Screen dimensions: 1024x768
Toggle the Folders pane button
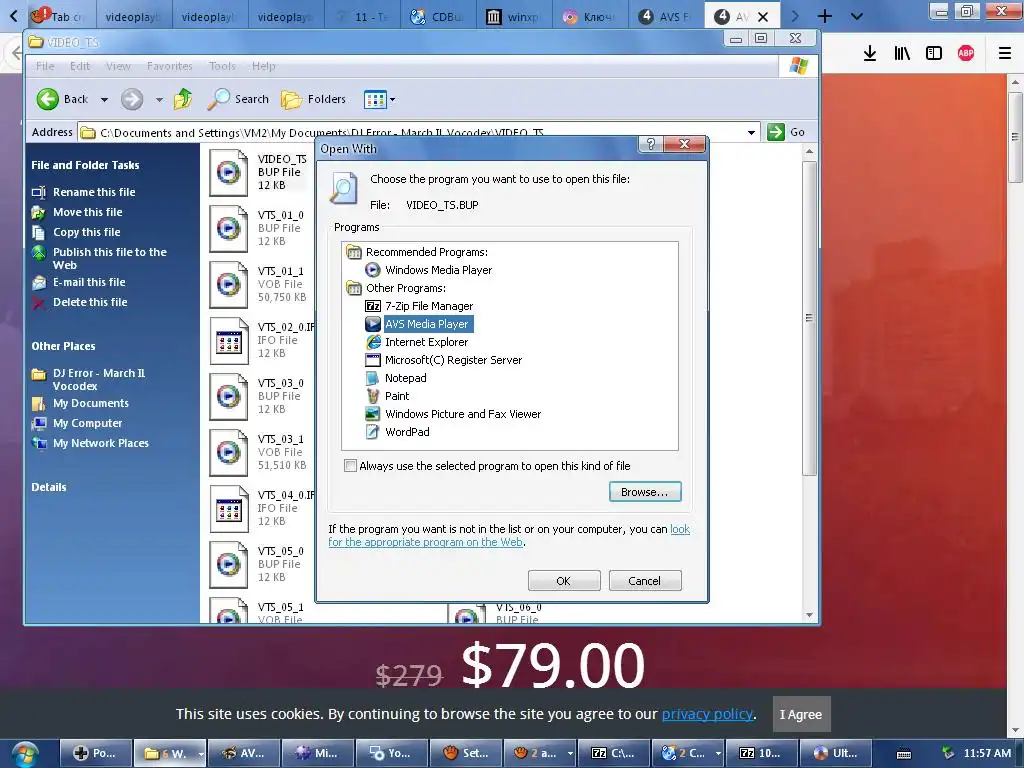click(x=313, y=99)
